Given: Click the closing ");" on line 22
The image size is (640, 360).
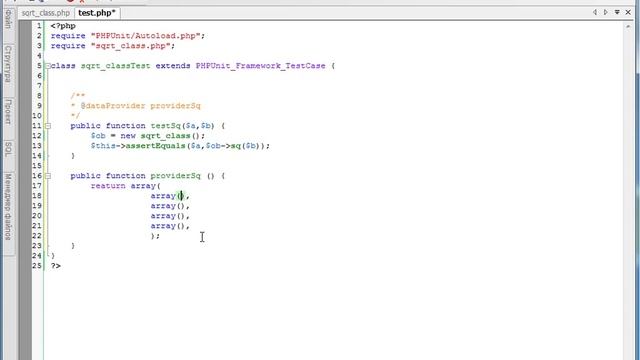Looking at the screenshot, I should 156,236.
